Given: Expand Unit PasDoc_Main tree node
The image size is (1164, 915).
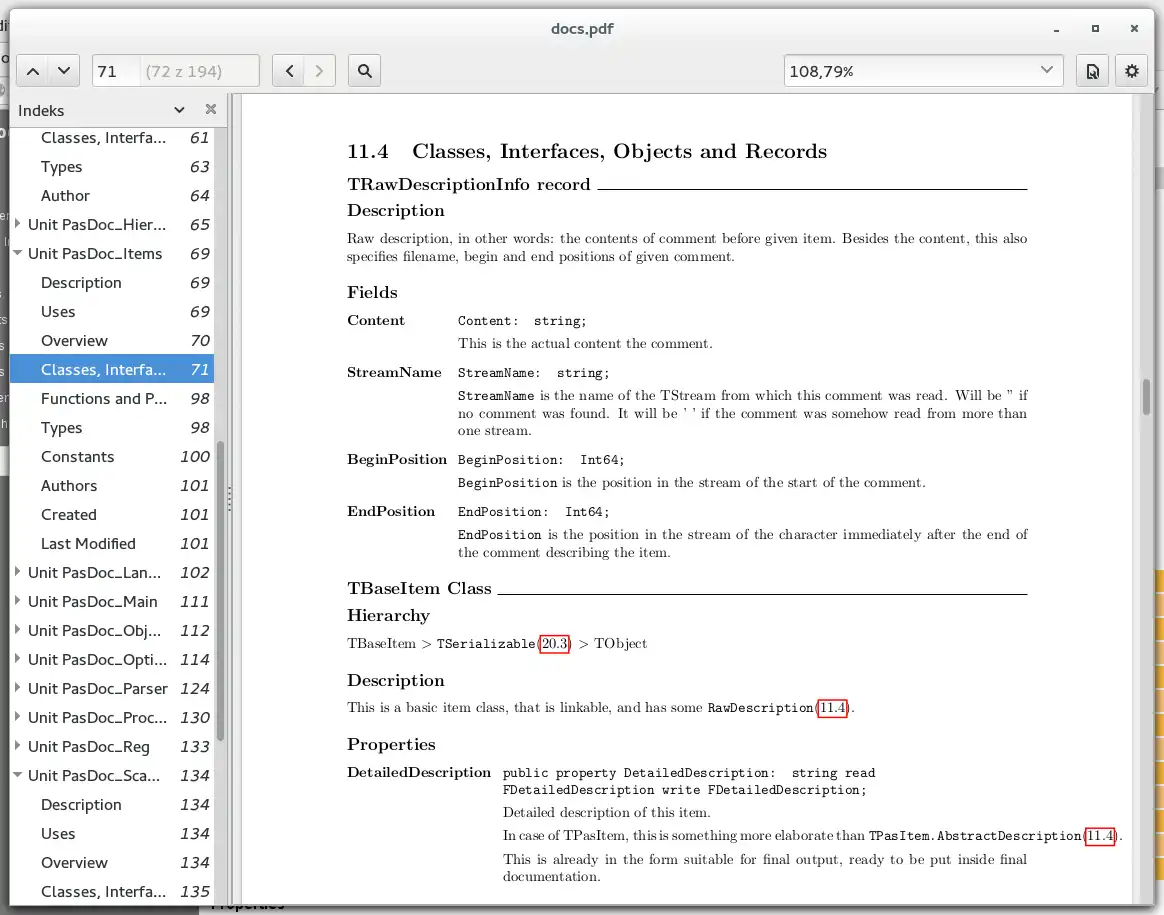Looking at the screenshot, I should [x=17, y=600].
